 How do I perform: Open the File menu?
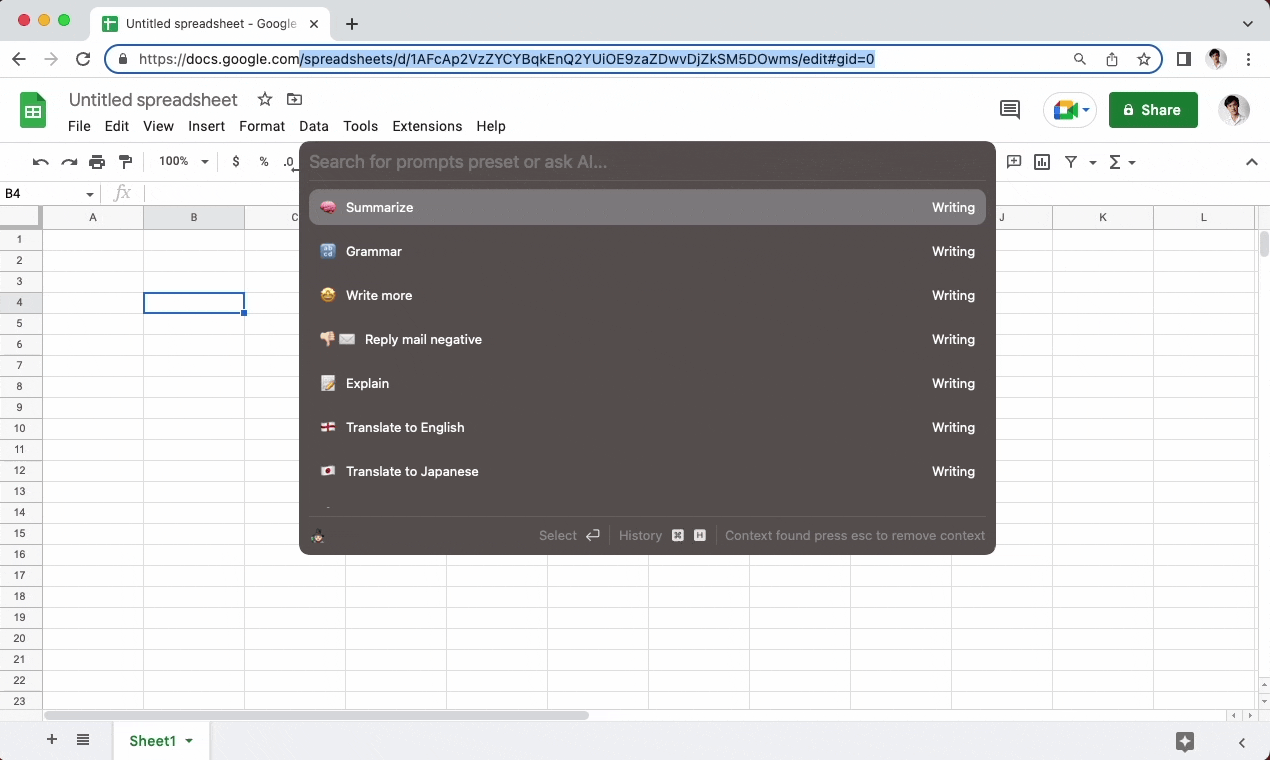pyautogui.click(x=79, y=126)
